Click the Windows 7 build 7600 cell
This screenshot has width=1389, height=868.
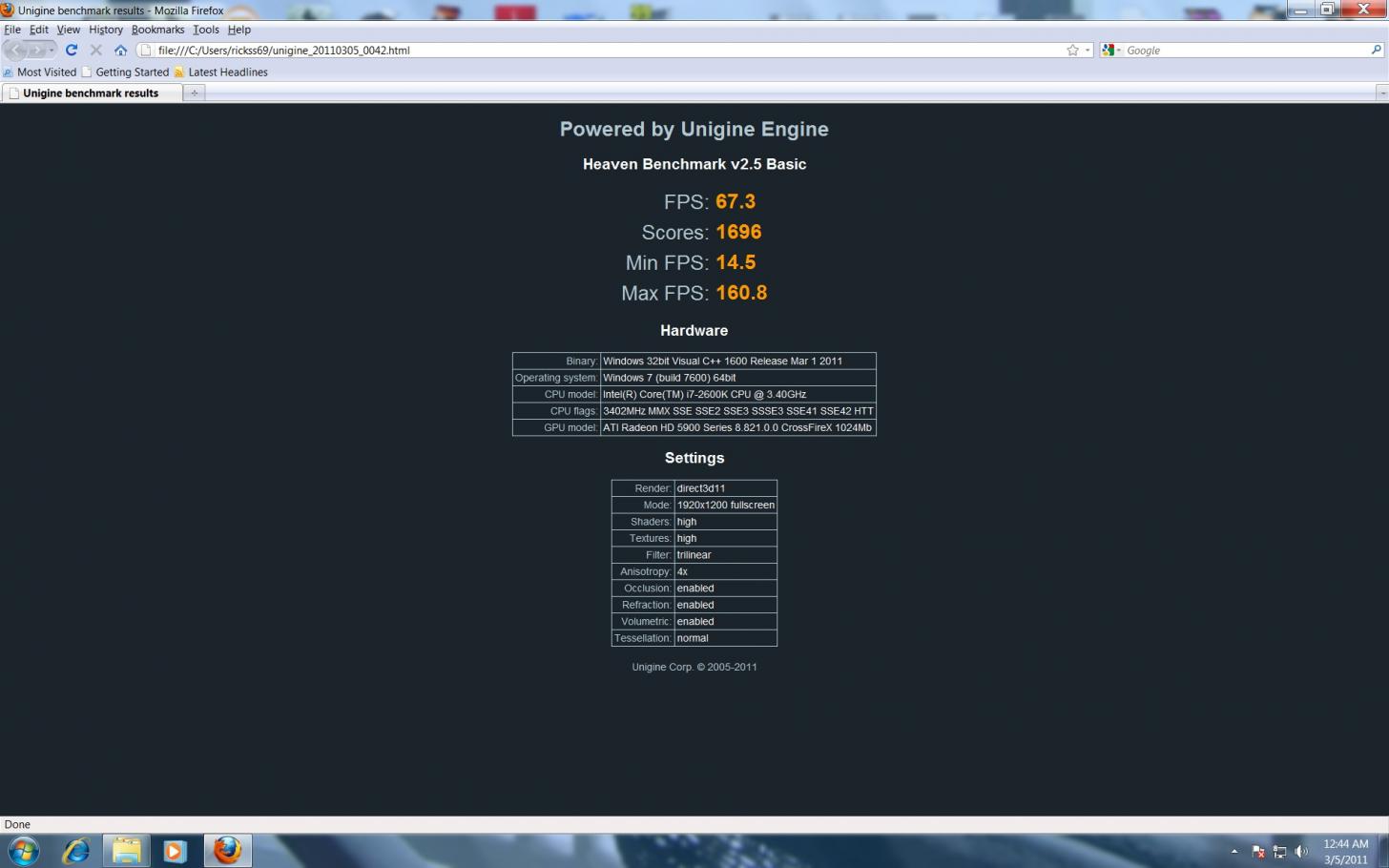point(737,378)
